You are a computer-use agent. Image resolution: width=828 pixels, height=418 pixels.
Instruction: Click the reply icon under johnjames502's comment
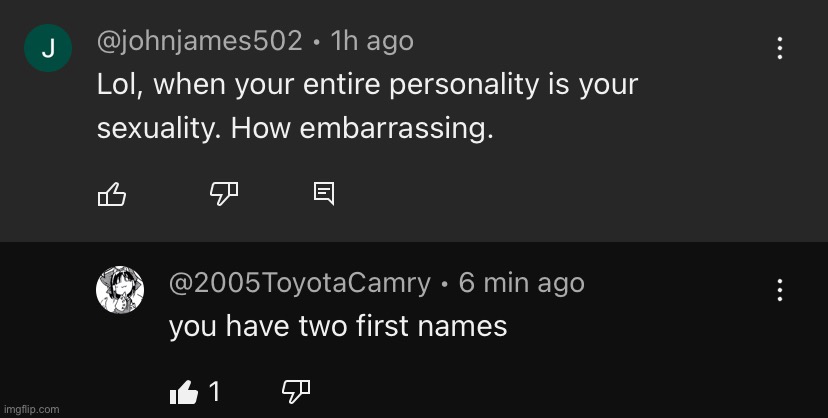[x=324, y=193]
